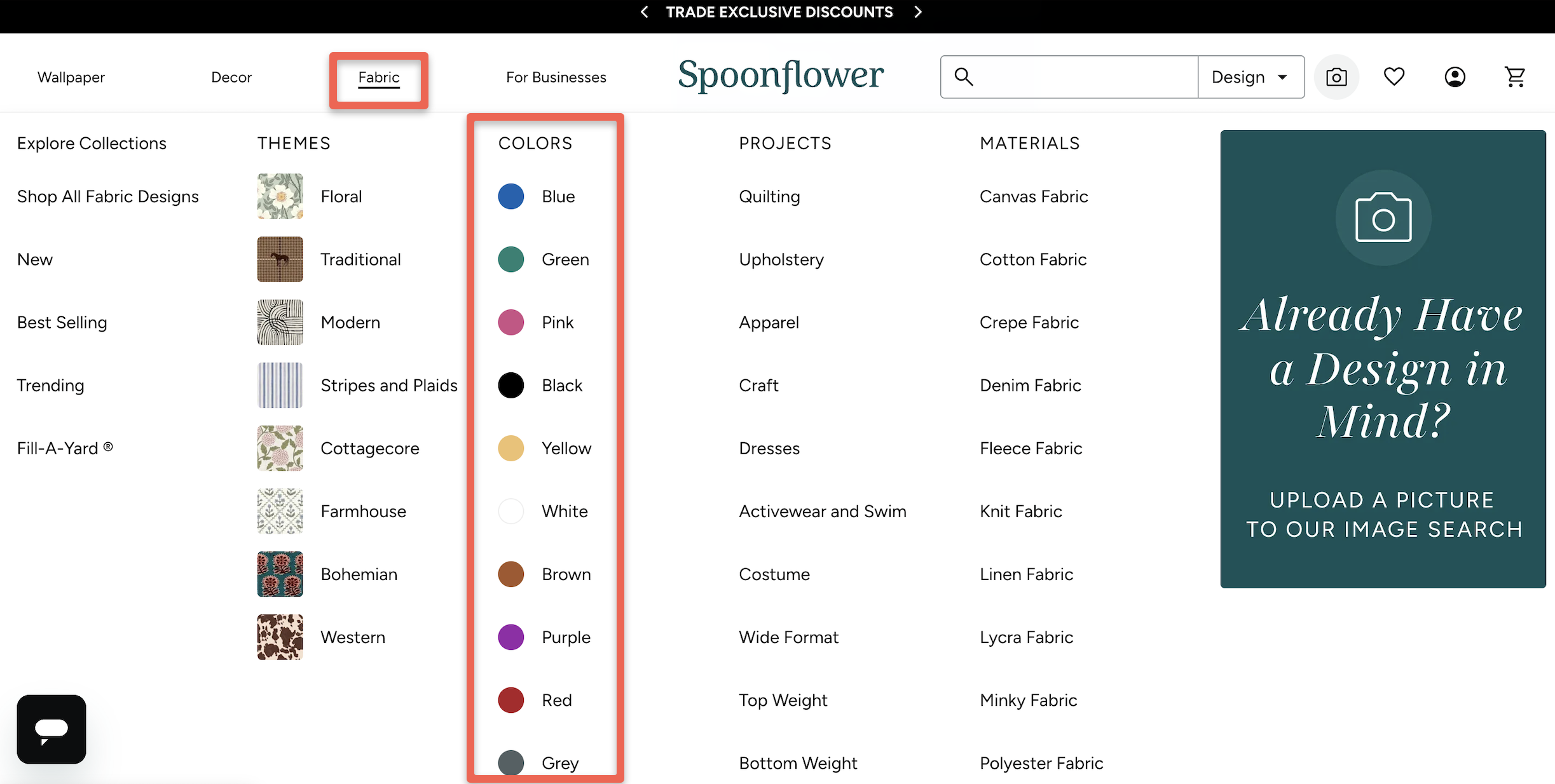Open the For Businesses menu
1555x784 pixels.
(556, 77)
